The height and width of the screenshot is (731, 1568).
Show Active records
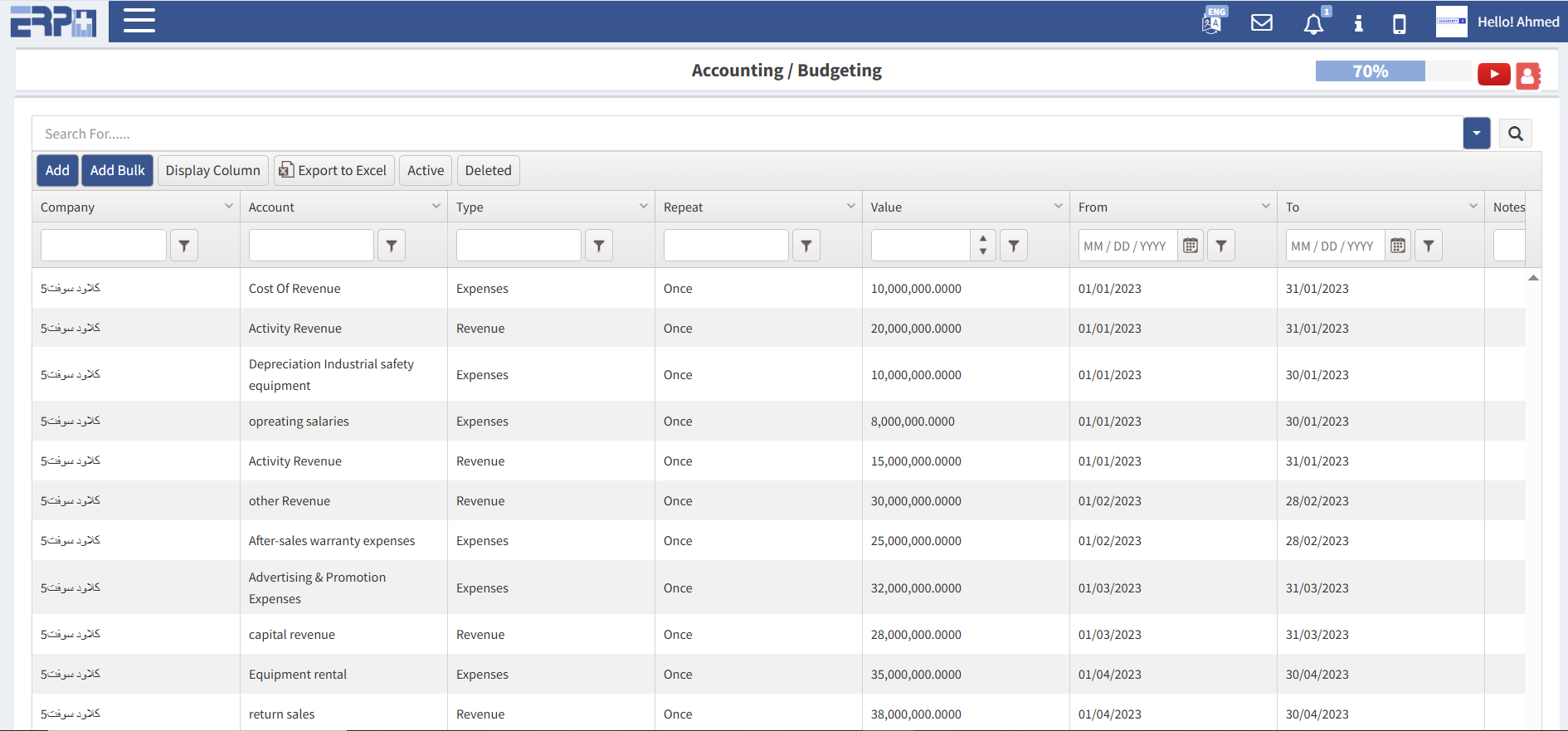(x=425, y=170)
